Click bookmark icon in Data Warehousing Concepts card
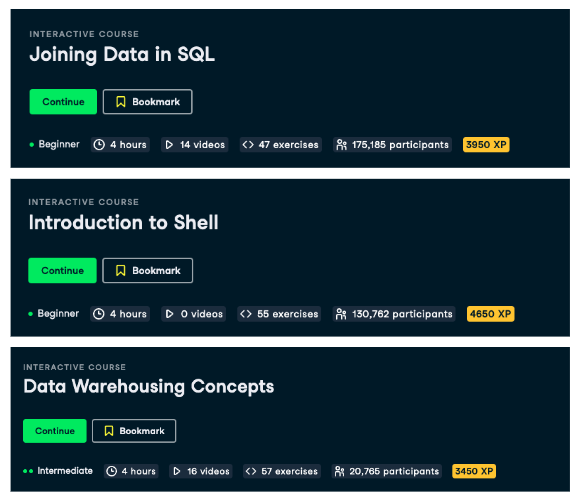585x504 pixels. [109, 431]
